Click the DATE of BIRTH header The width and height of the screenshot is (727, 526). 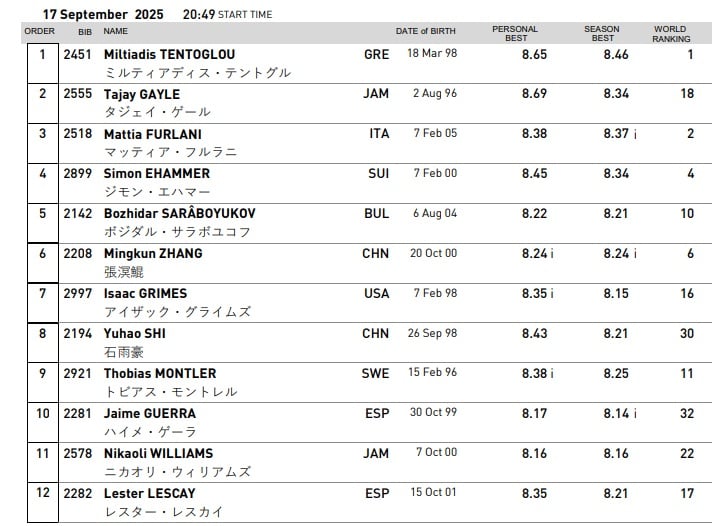pos(426,31)
